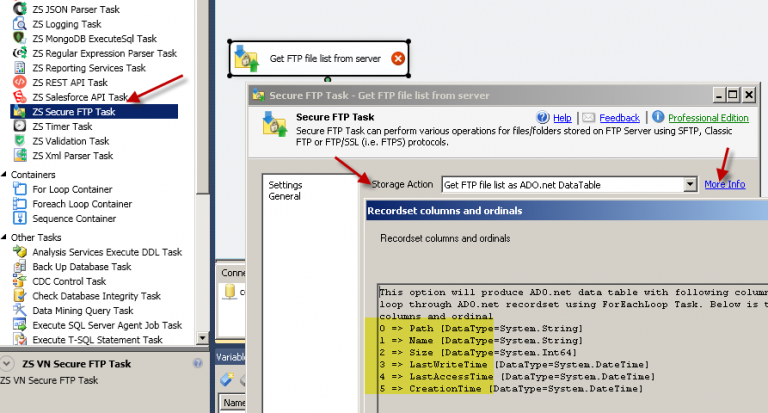This screenshot has height=413, width=768.
Task: Collapse the ZS VN Secure FTP Task info panel
Action: click(x=8, y=364)
